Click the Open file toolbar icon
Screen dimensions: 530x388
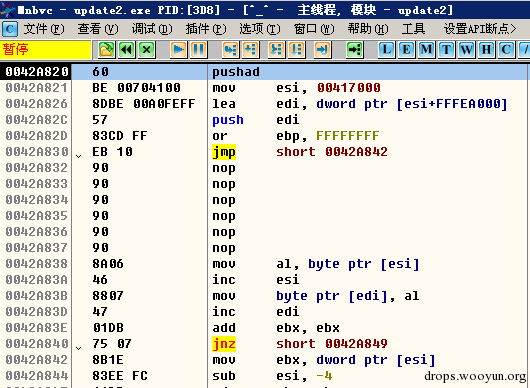(x=107, y=50)
